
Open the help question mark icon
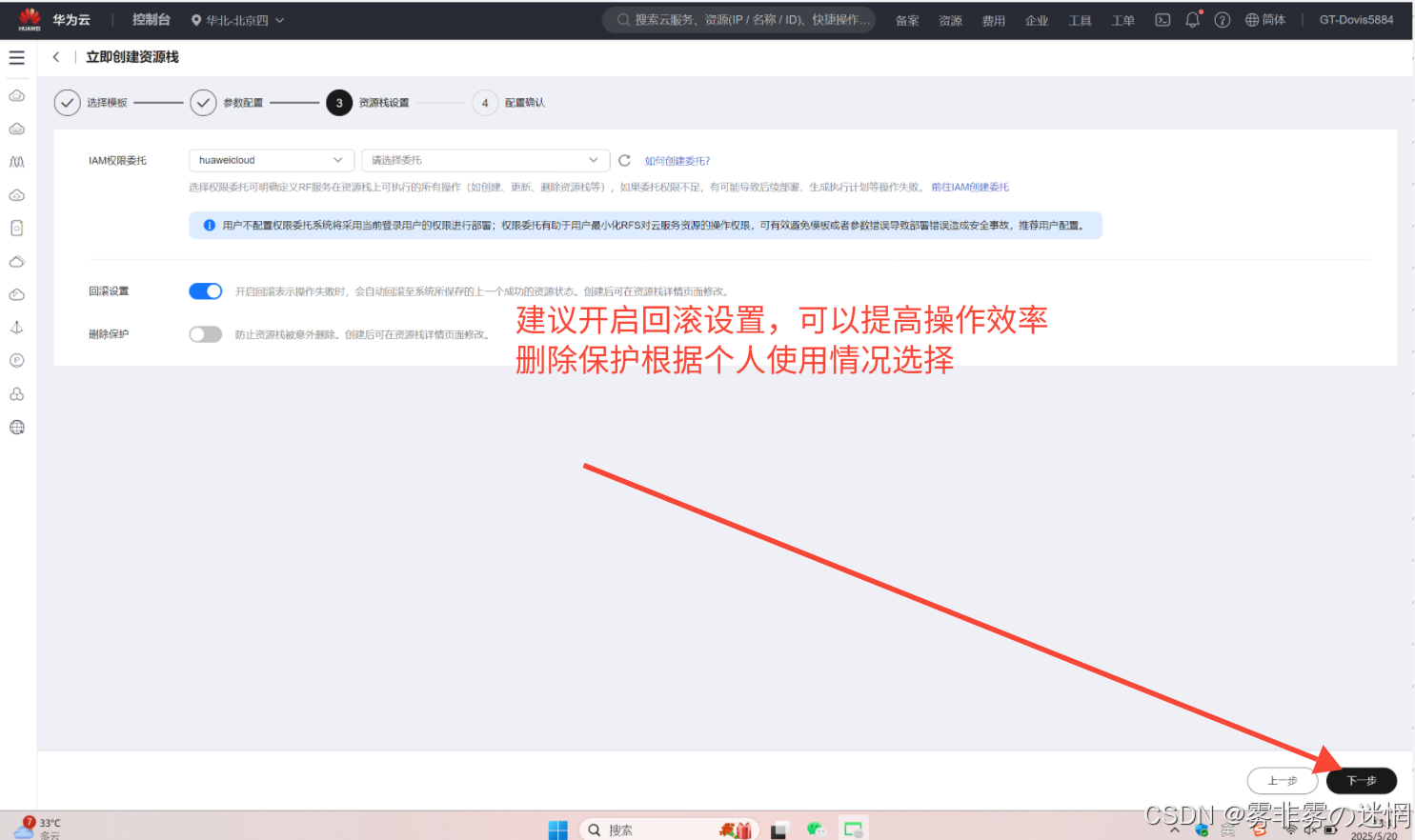pos(1223,19)
